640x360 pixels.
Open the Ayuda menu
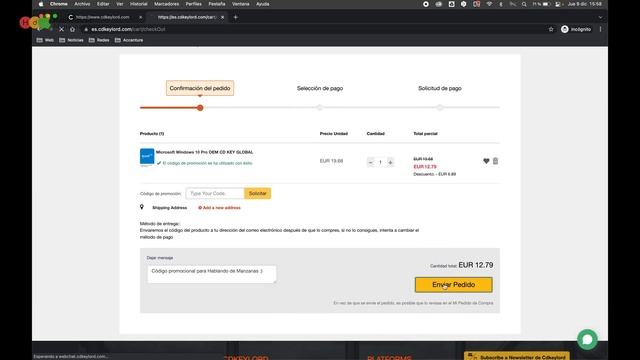(x=262, y=4)
